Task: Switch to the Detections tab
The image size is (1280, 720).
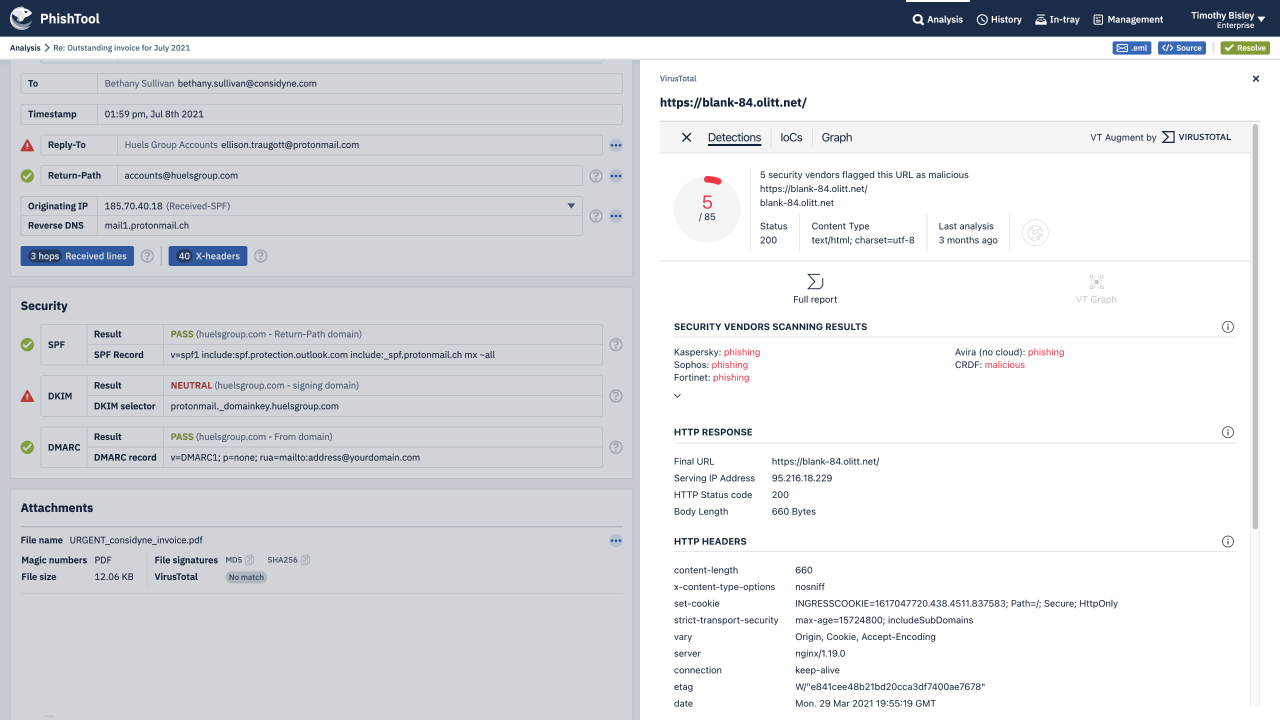Action: [x=734, y=138]
